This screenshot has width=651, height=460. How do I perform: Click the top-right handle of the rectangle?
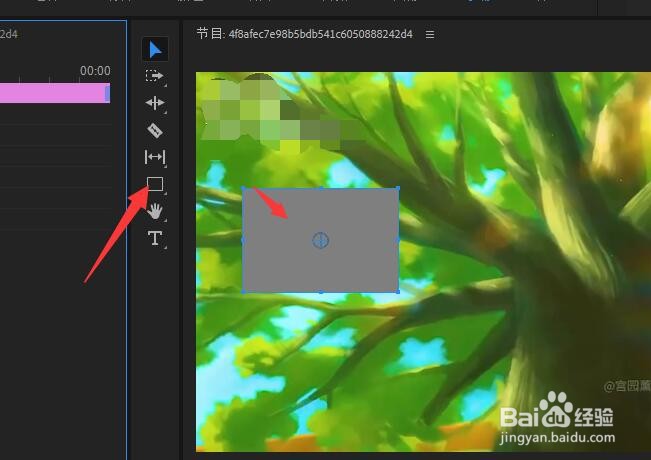398,188
